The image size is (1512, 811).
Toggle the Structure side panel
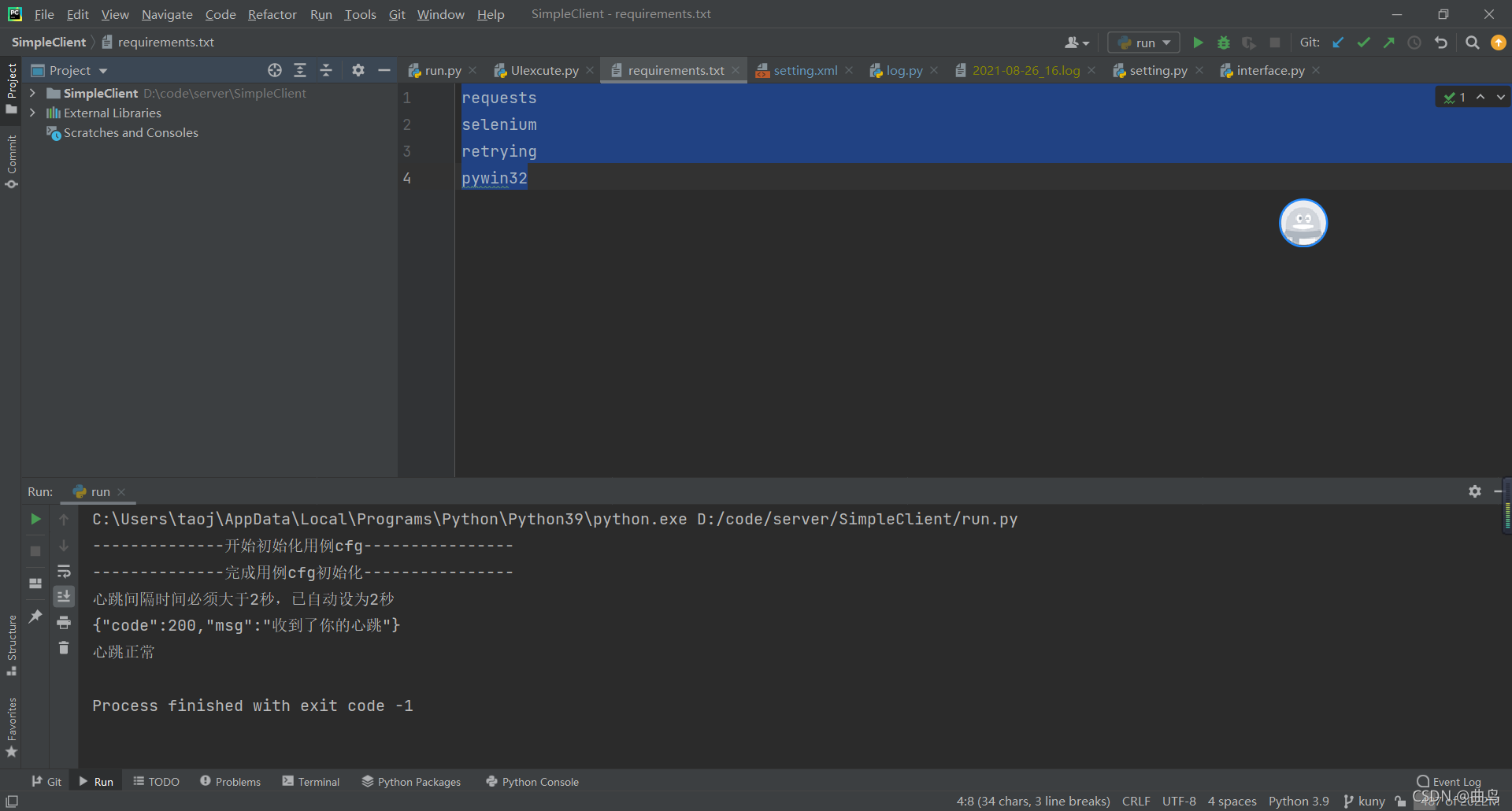11,646
